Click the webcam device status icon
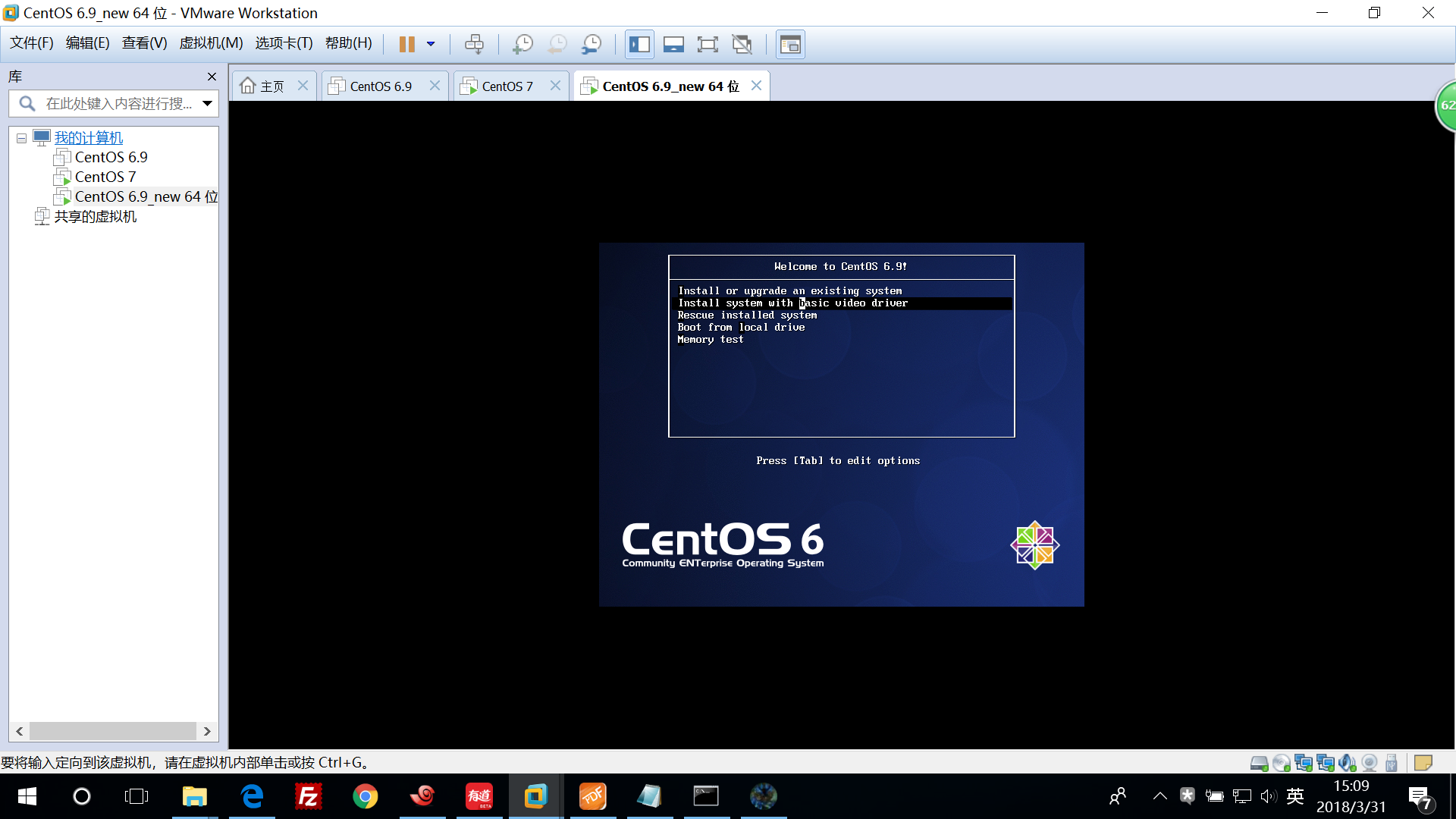 [x=1370, y=763]
